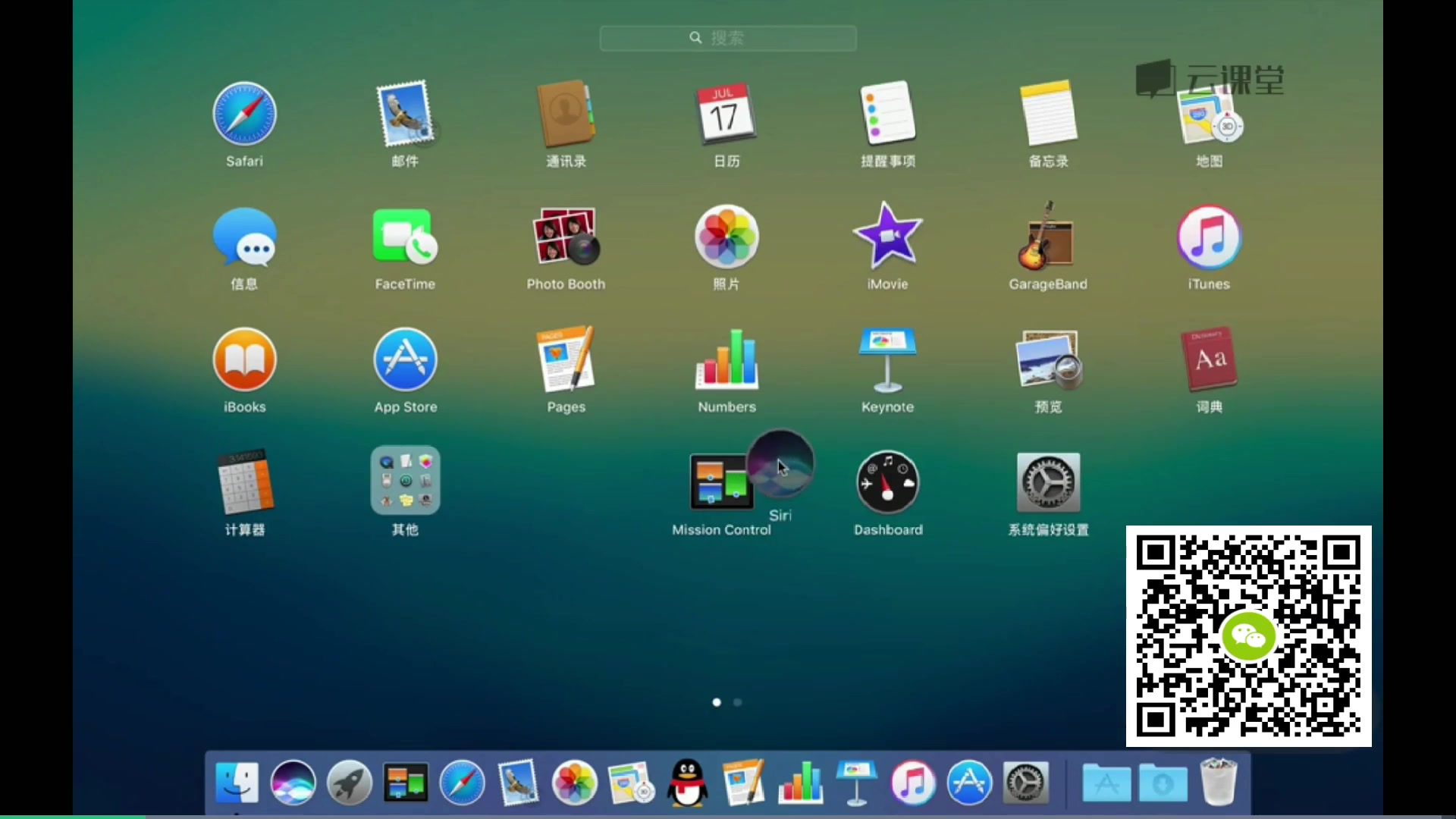Open Keynote from the Dock

click(856, 783)
